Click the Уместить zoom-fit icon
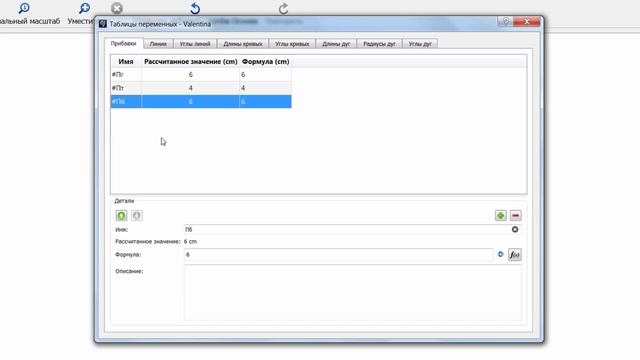 84,8
